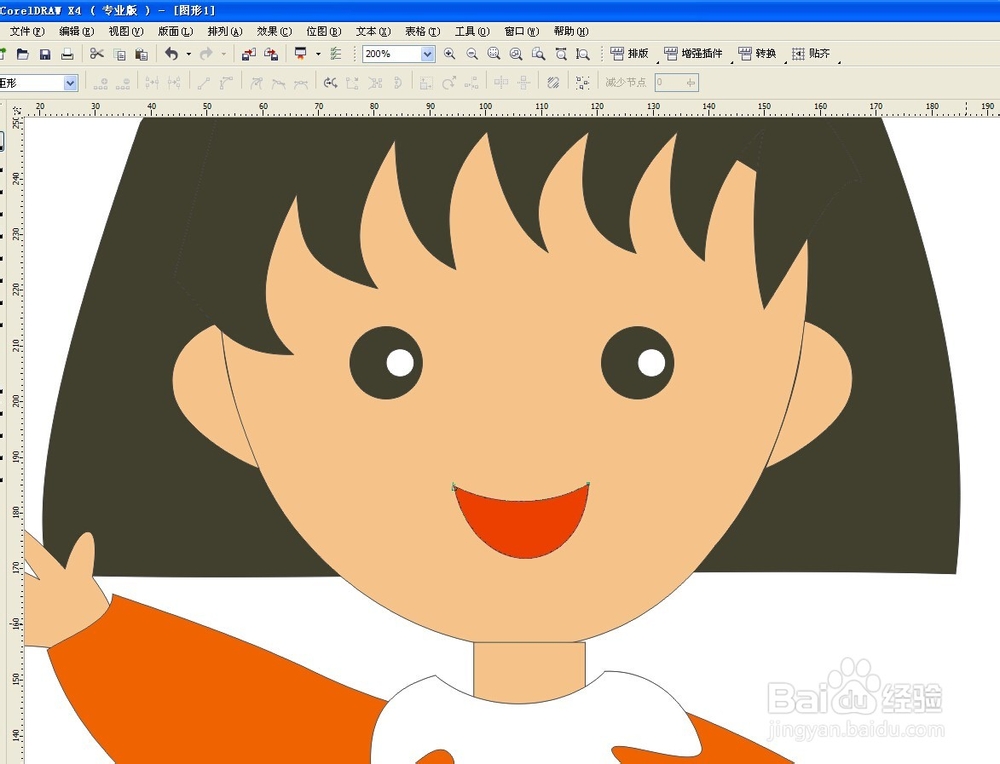Image resolution: width=1000 pixels, height=764 pixels.
Task: Open the 文件(F) menu
Action: coord(27,31)
